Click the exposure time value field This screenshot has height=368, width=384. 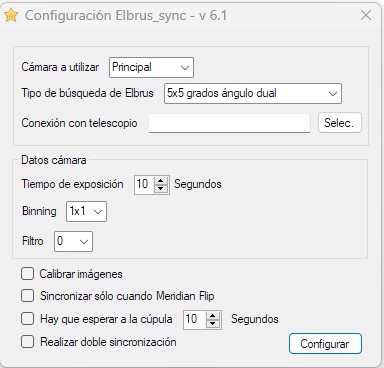pos(144,184)
